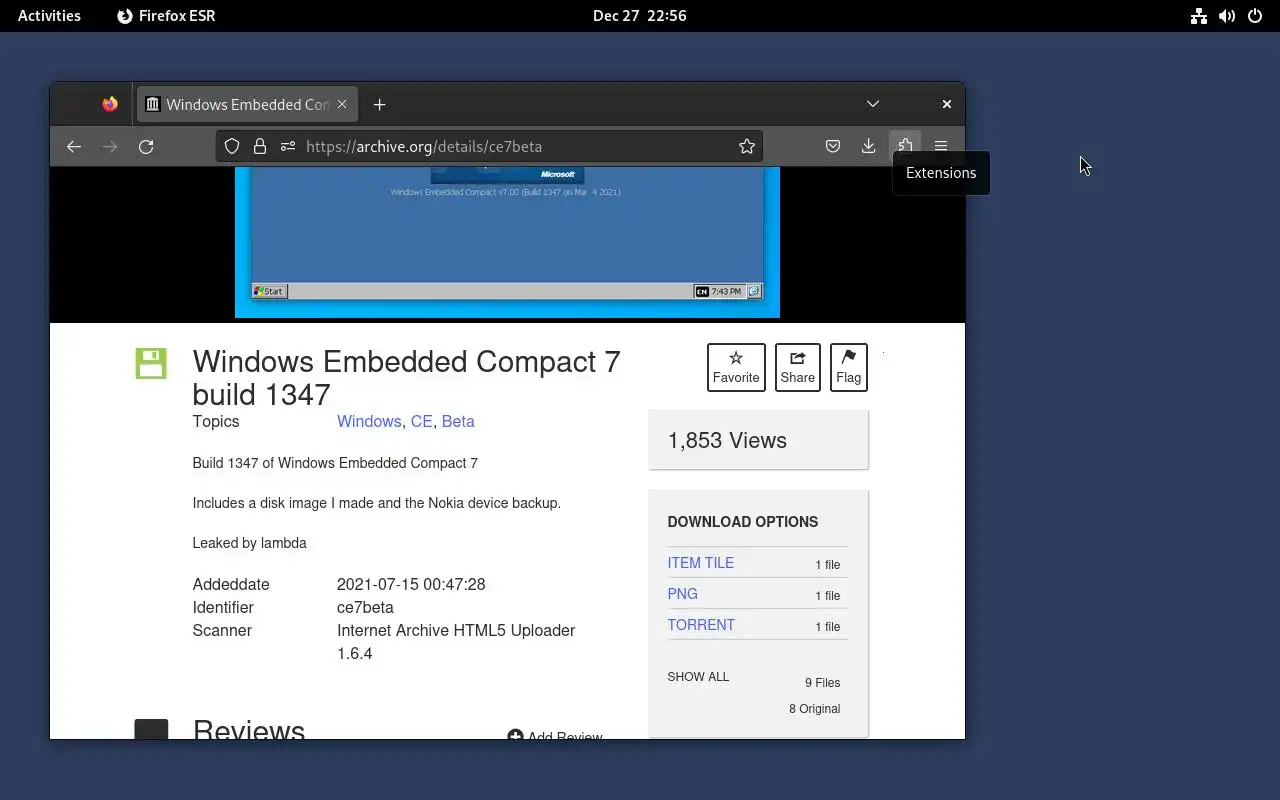Click the DOWNLOAD OPTIONS heading
Viewport: 1280px width, 800px height.
click(742, 522)
